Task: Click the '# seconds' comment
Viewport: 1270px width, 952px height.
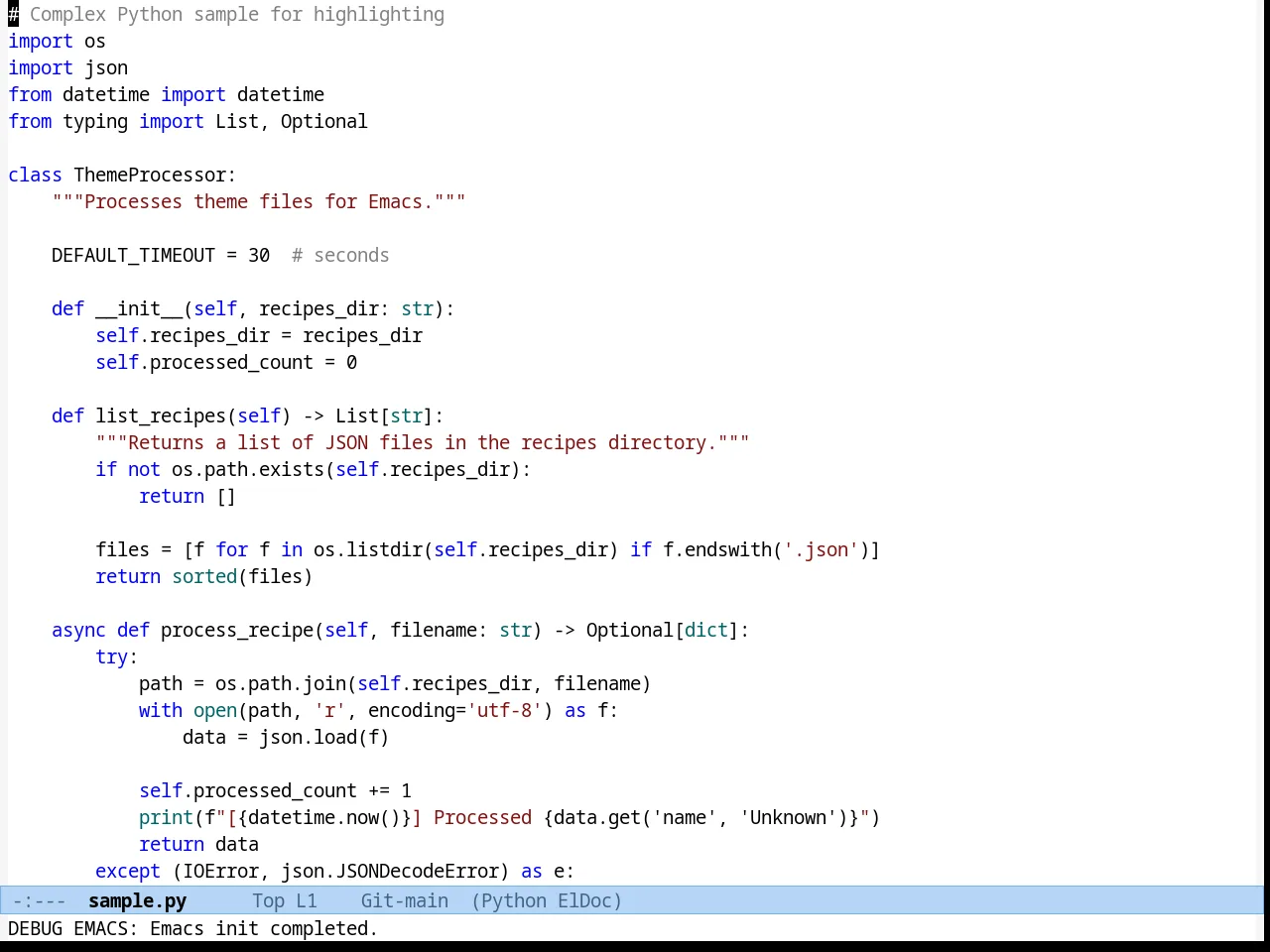Action: click(340, 255)
